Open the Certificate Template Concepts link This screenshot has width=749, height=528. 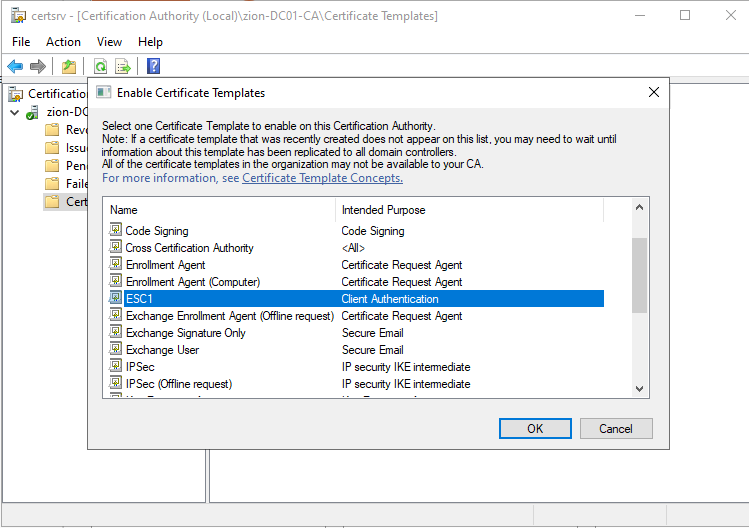click(x=322, y=178)
